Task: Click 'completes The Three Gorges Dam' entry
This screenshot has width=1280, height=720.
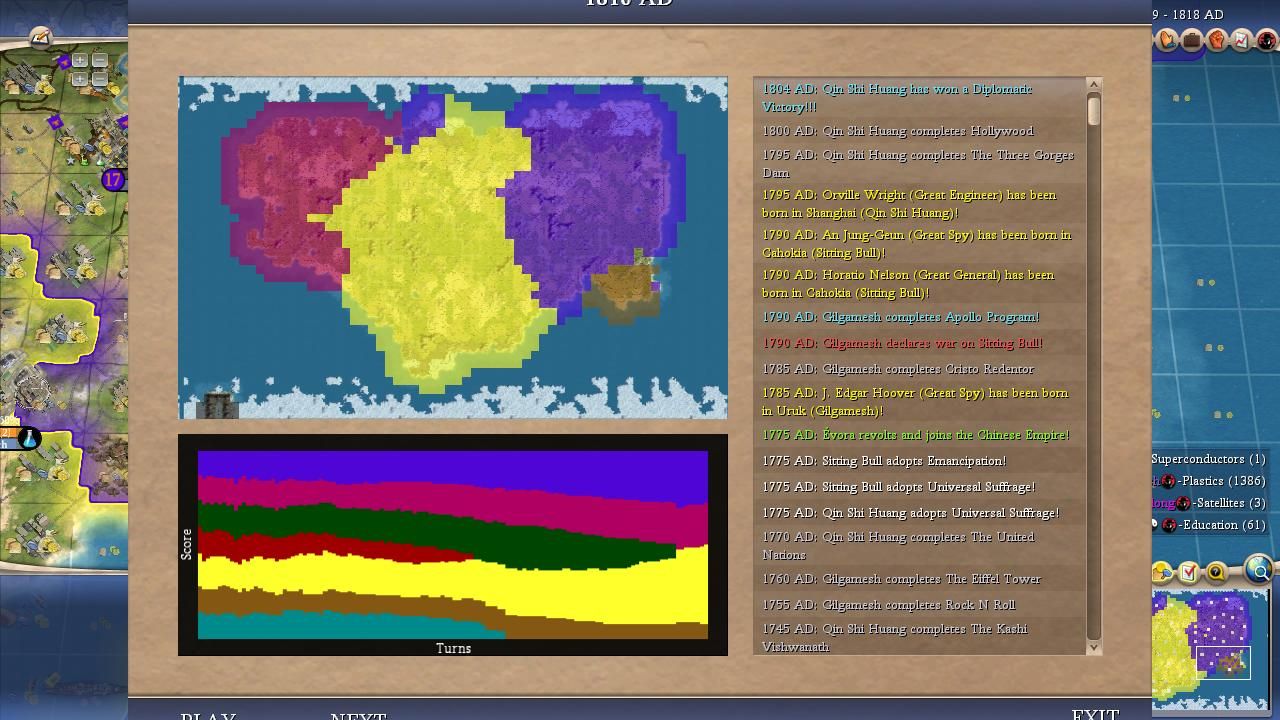Action: 918,164
